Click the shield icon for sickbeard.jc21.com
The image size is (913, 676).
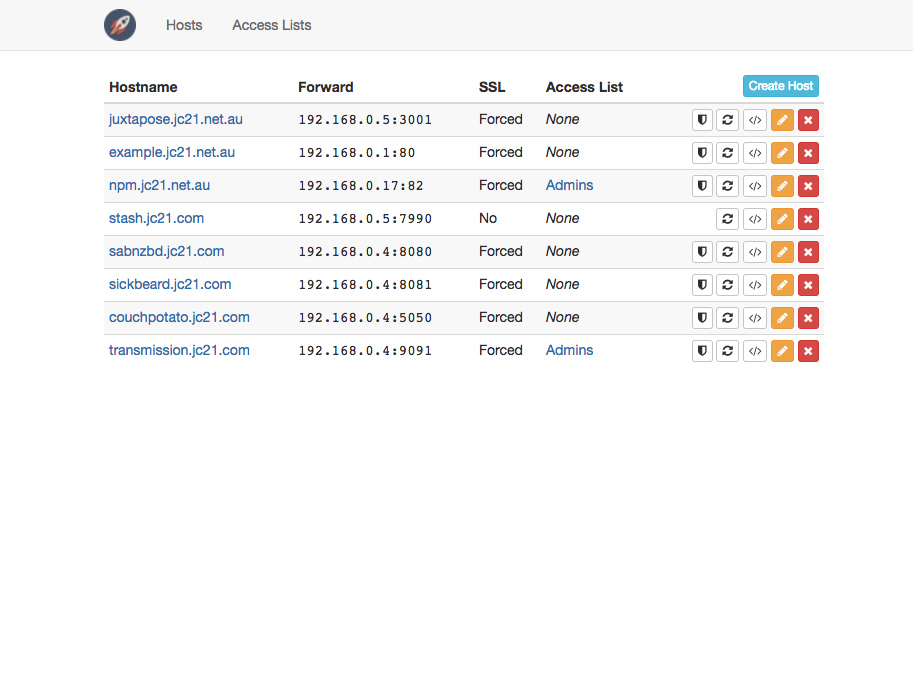click(x=702, y=285)
